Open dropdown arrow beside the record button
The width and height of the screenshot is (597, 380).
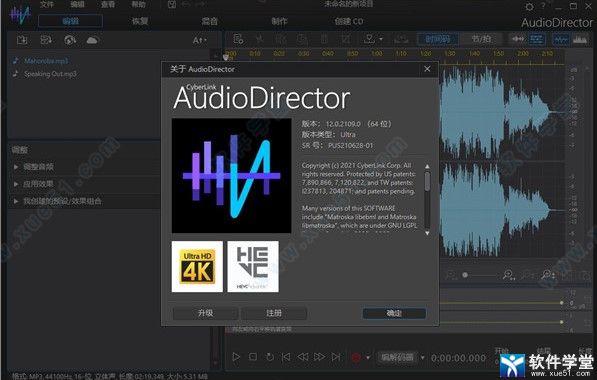pyautogui.click(x=368, y=358)
